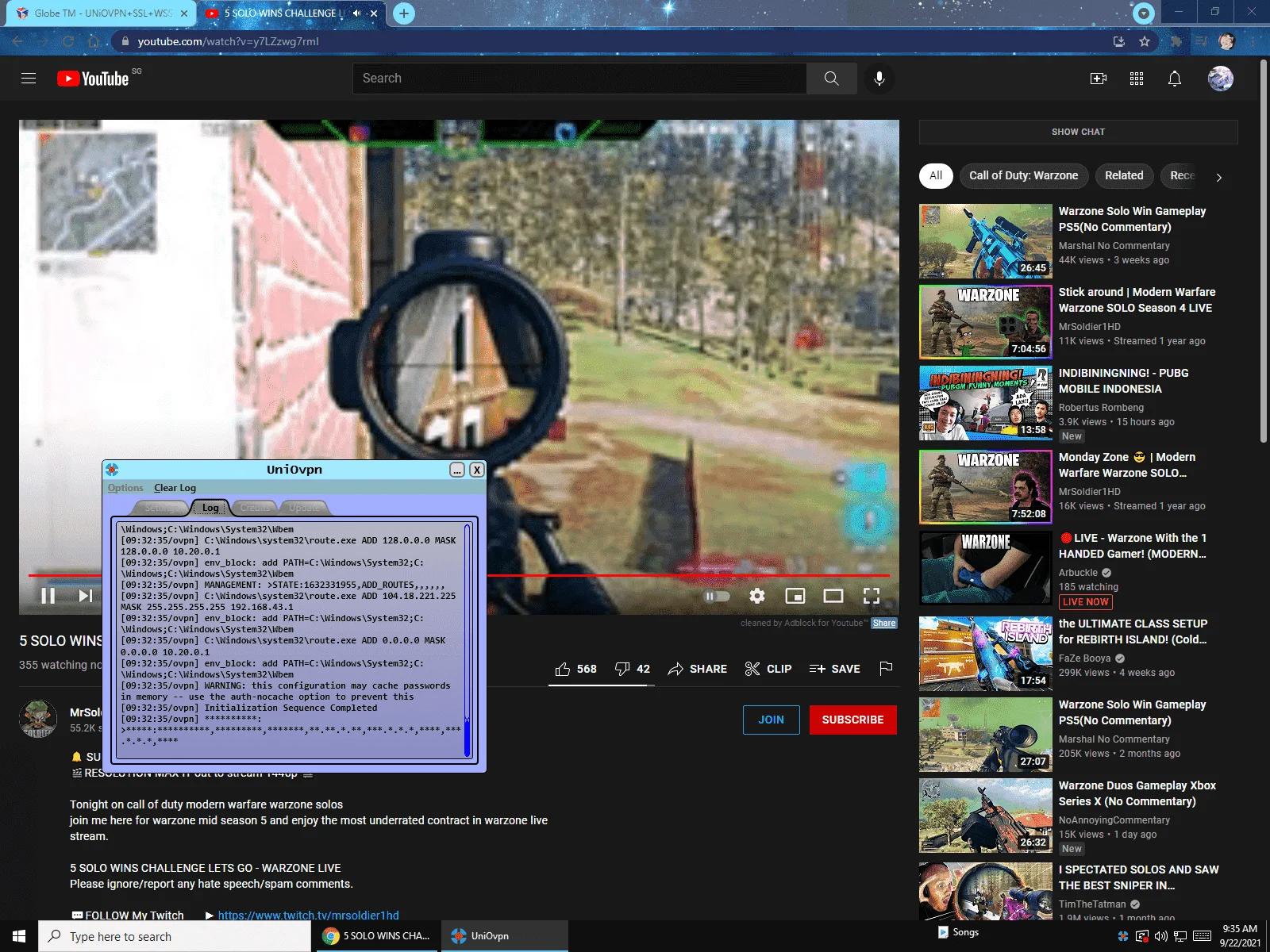
Task: Bookmark this page with the star
Action: pyautogui.click(x=1145, y=41)
